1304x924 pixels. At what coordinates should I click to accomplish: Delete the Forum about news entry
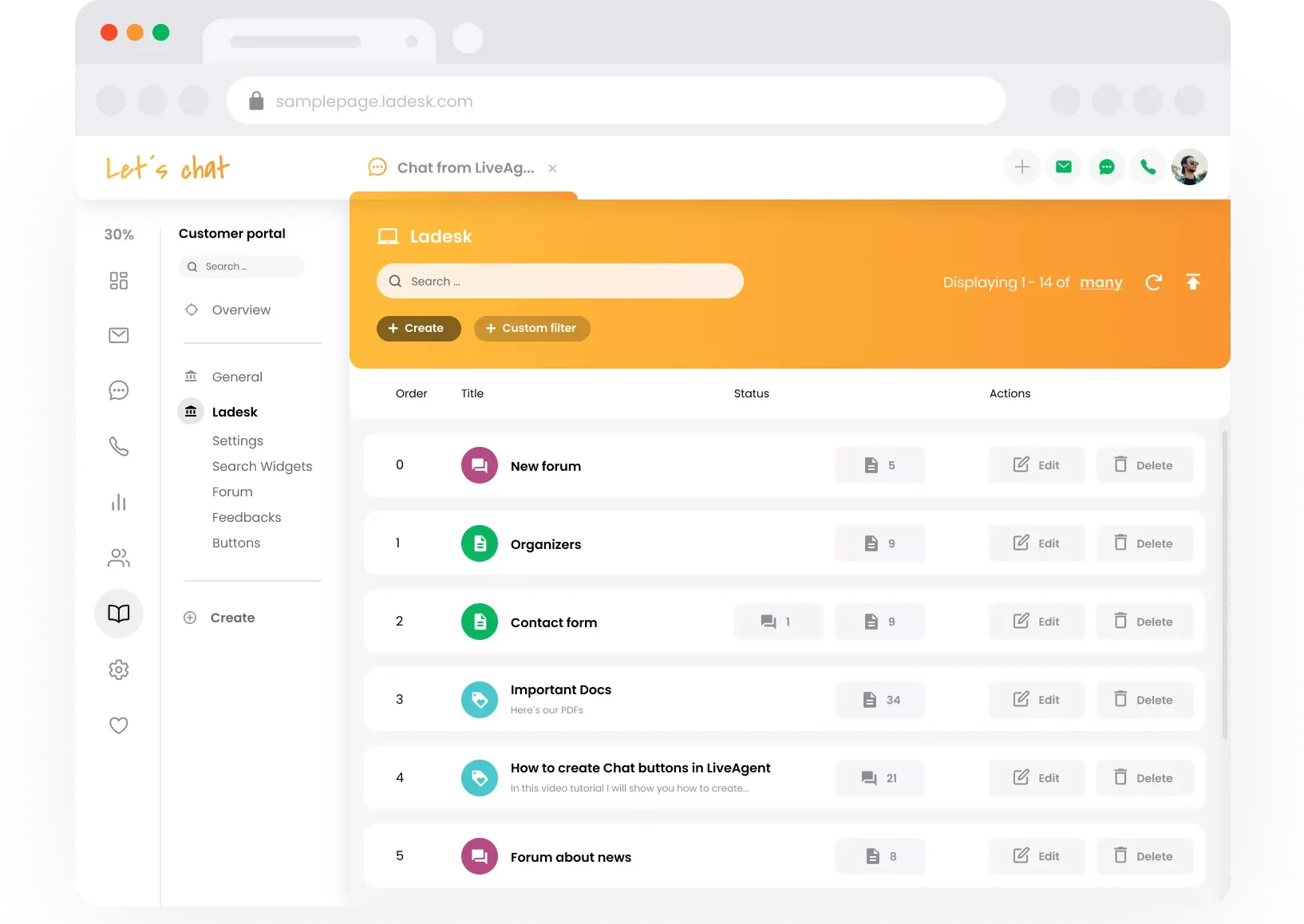coord(1145,856)
